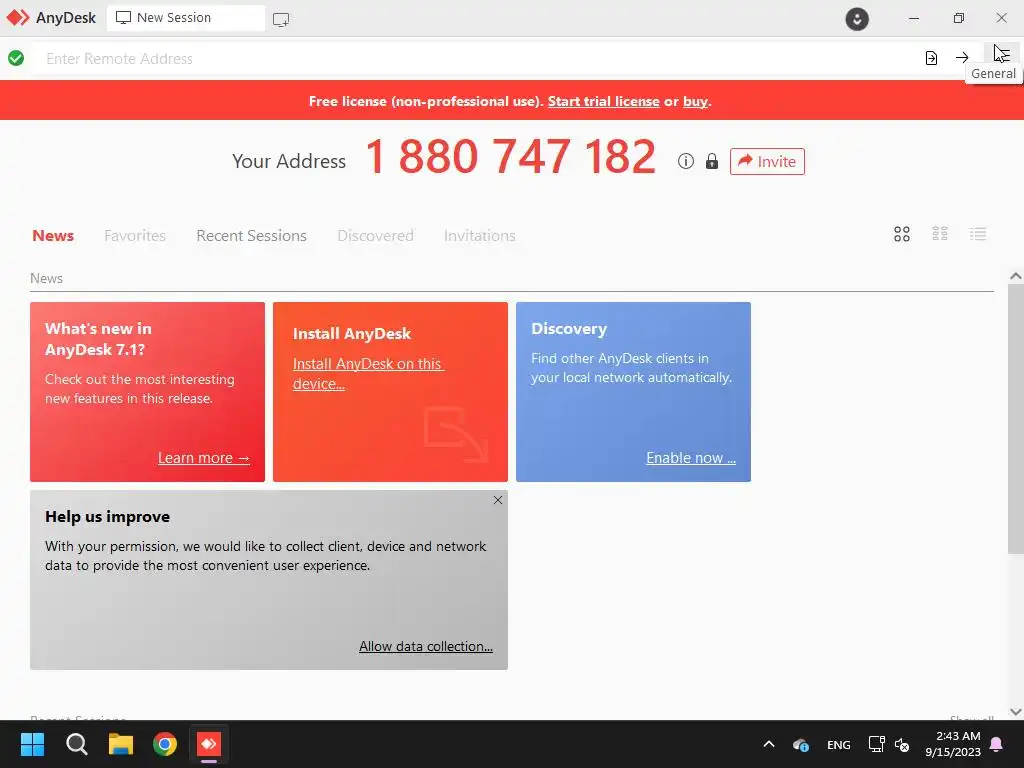Open the Recent Sessions tab

[x=251, y=235]
